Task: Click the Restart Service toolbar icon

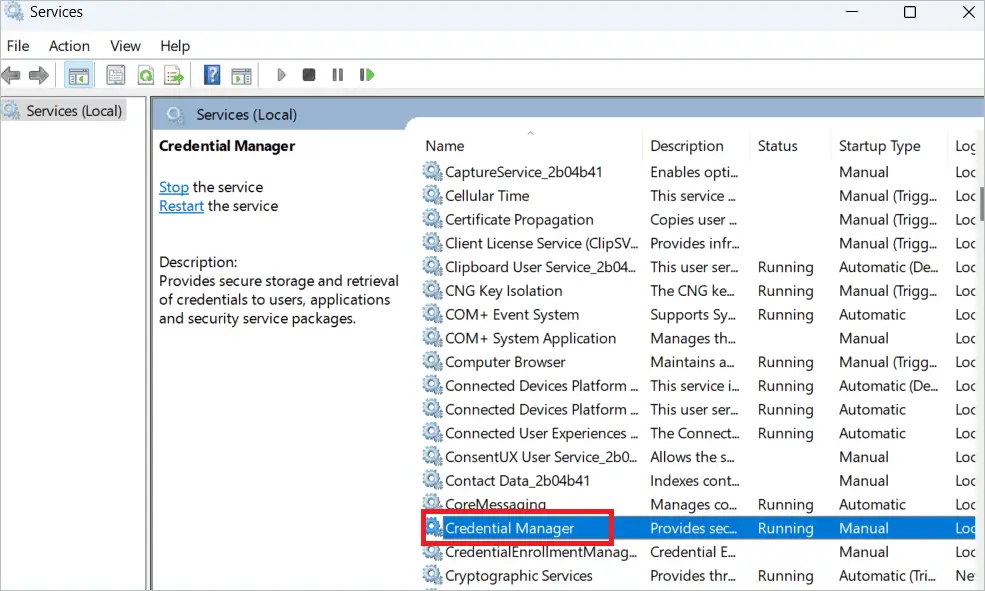Action: coord(367,75)
